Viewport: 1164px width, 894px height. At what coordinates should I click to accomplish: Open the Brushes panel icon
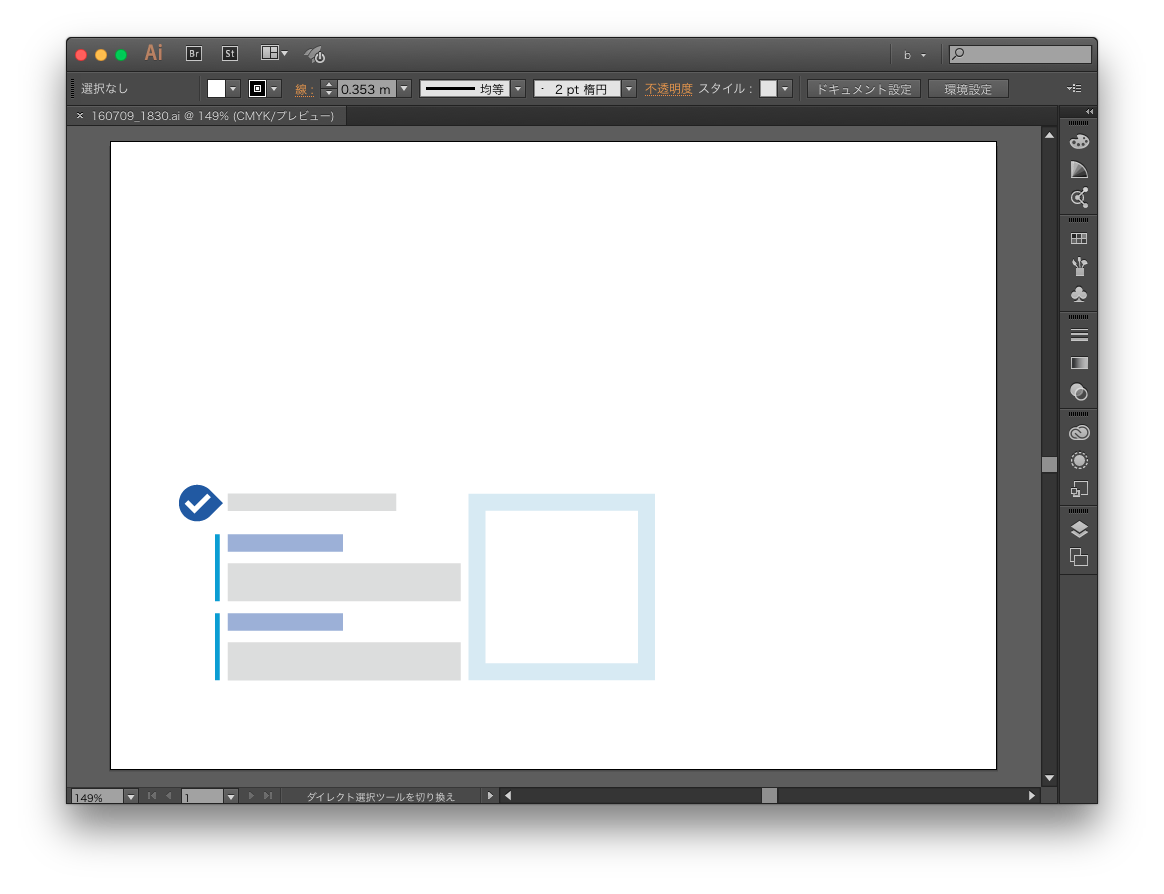tap(1079, 266)
